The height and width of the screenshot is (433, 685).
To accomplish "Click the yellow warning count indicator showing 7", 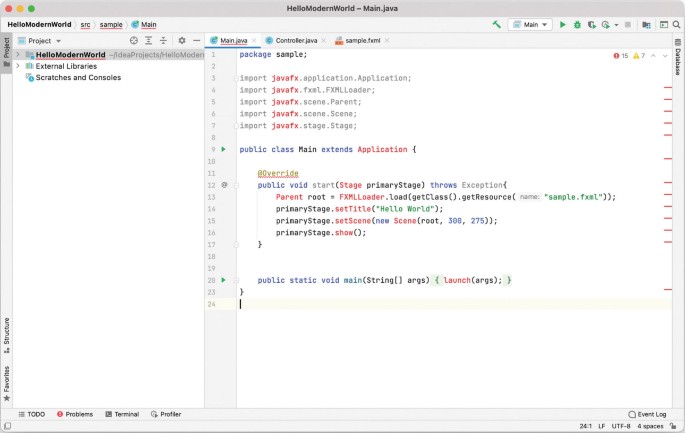I will click(x=639, y=55).
